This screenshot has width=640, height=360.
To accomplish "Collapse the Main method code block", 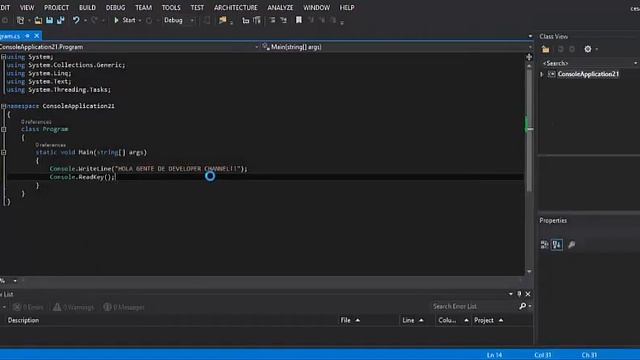I will click(x=3, y=153).
